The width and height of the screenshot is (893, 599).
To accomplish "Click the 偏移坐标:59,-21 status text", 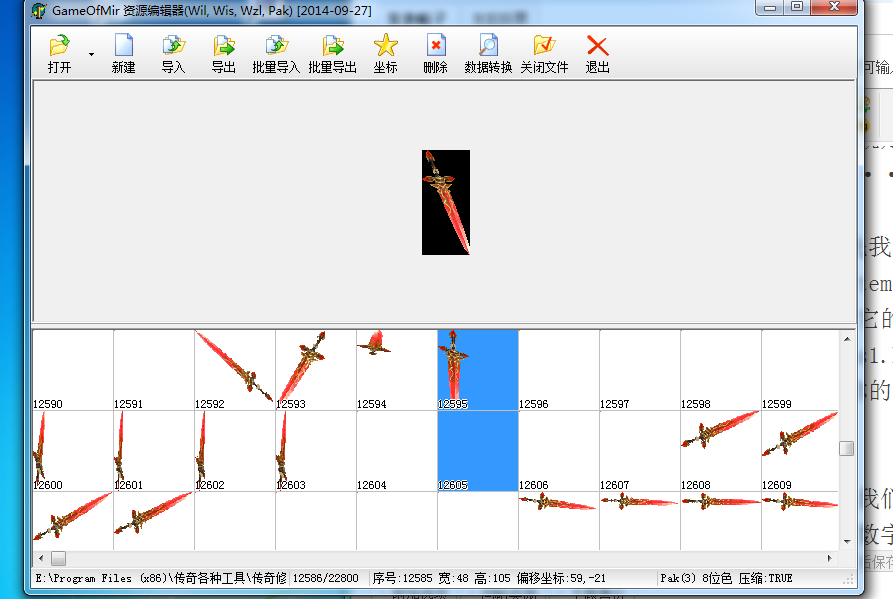I will (561, 579).
